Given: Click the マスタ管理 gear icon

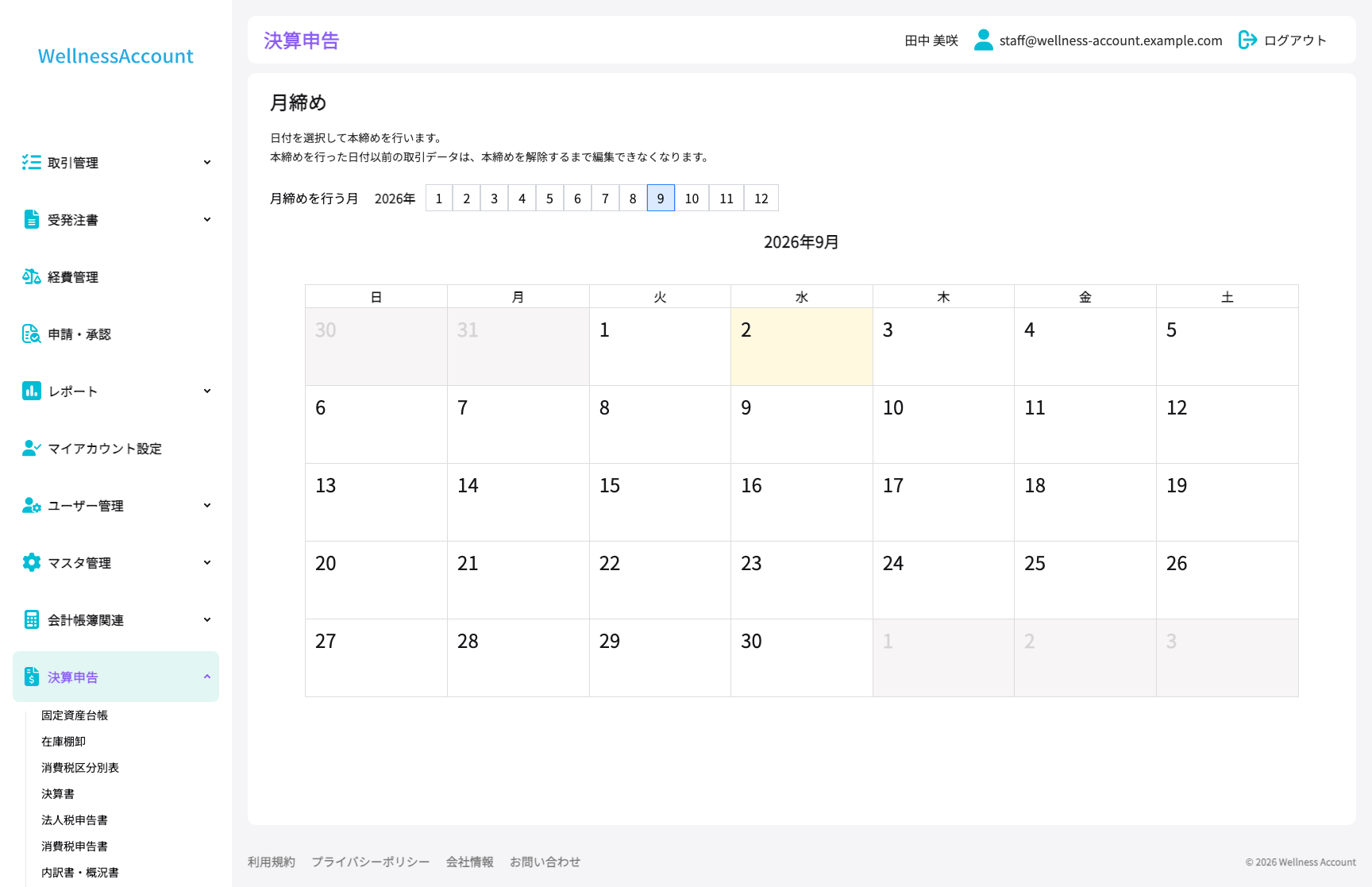Looking at the screenshot, I should [32, 563].
